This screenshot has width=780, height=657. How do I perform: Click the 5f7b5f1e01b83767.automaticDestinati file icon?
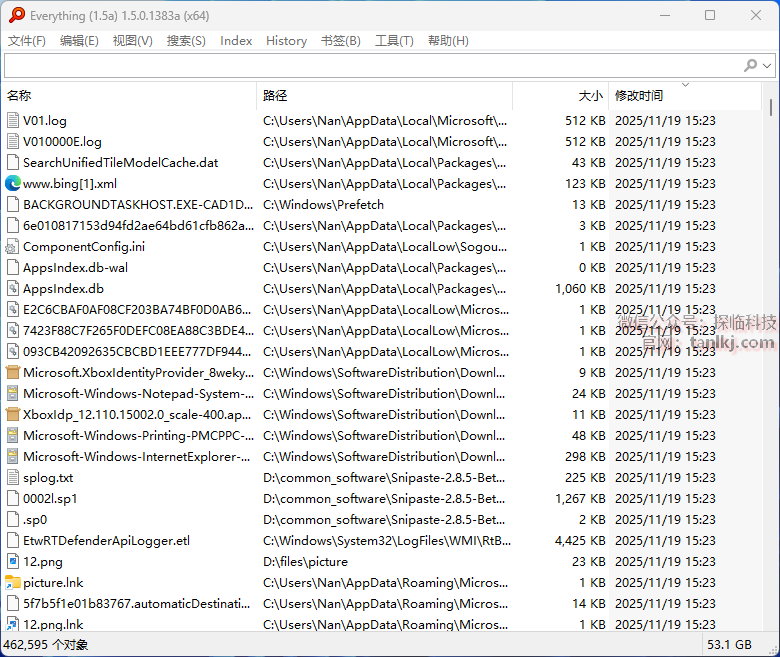pos(13,604)
